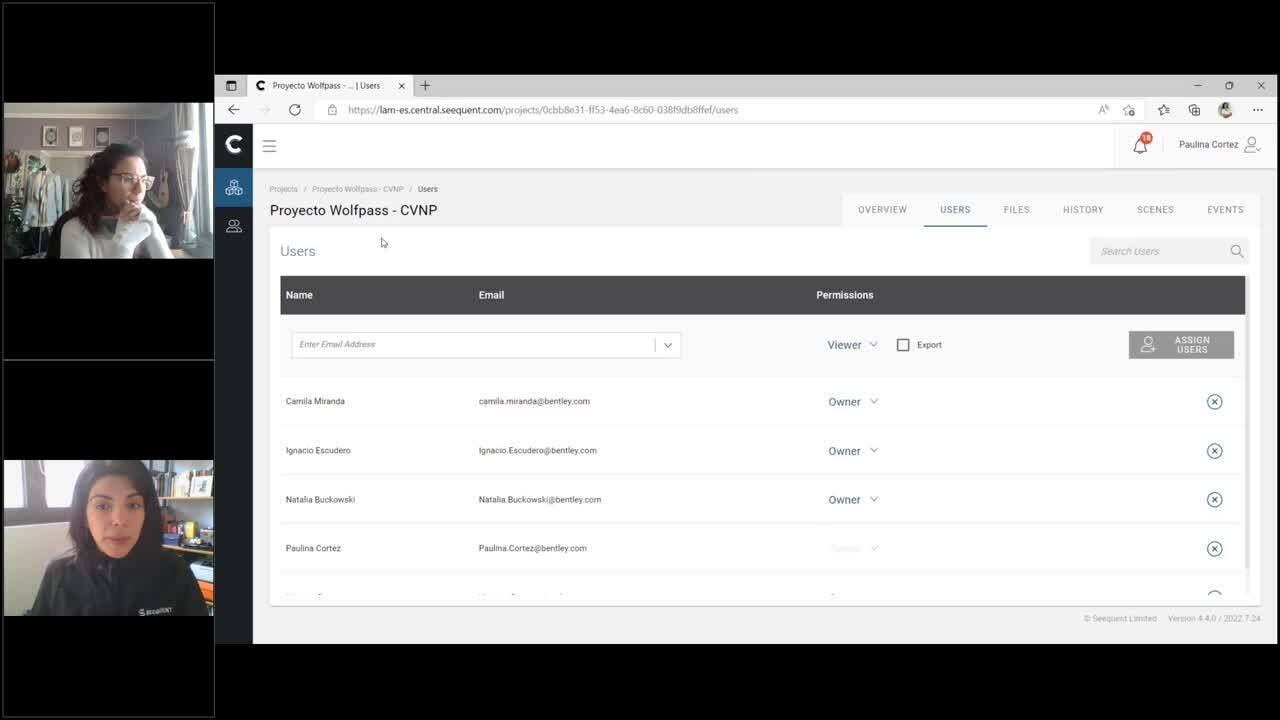Image resolution: width=1280 pixels, height=720 pixels.
Task: Open the Projects section in the sidebar
Action: pyautogui.click(x=234, y=188)
